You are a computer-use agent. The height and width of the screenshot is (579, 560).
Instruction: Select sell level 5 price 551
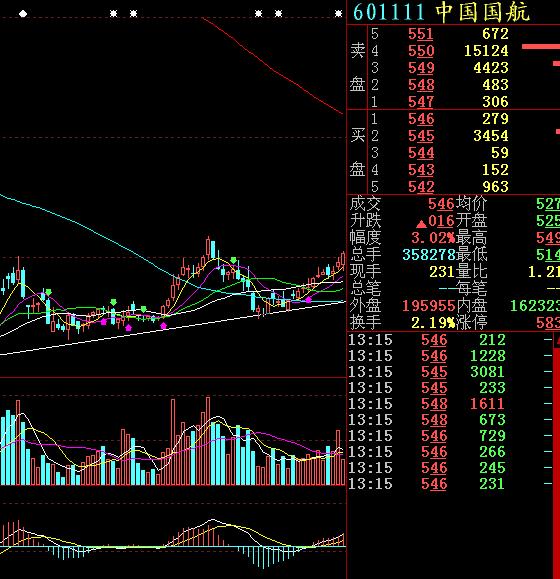[421, 34]
